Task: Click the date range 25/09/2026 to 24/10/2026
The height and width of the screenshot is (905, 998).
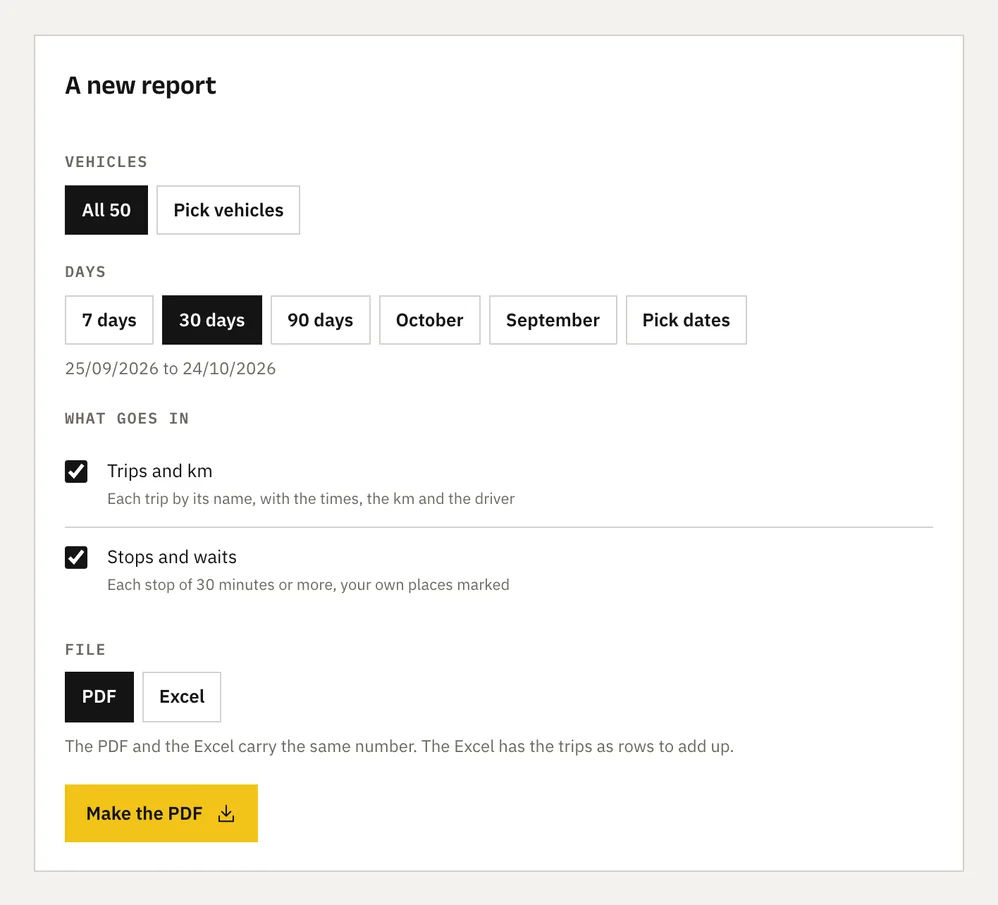Action: point(170,368)
